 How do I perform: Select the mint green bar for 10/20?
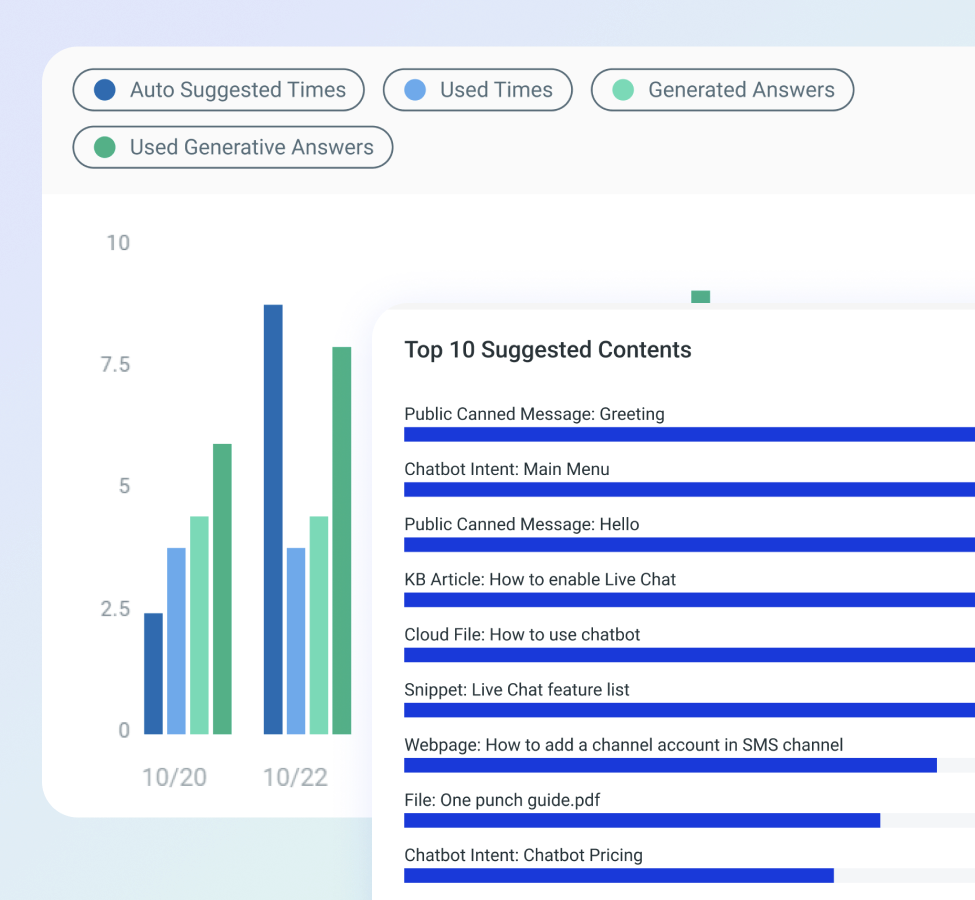(x=199, y=625)
